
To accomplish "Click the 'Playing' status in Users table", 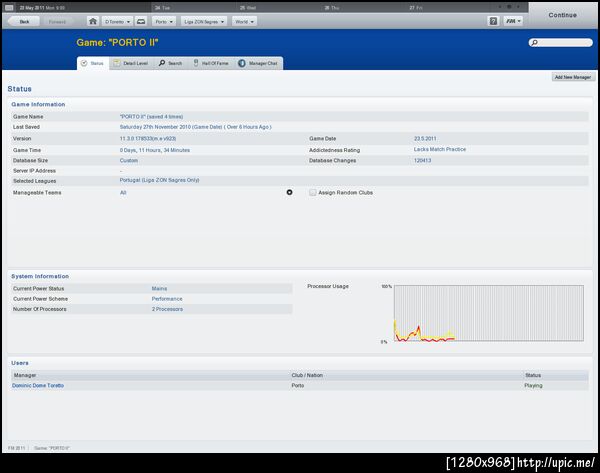I will pyautogui.click(x=533, y=385).
